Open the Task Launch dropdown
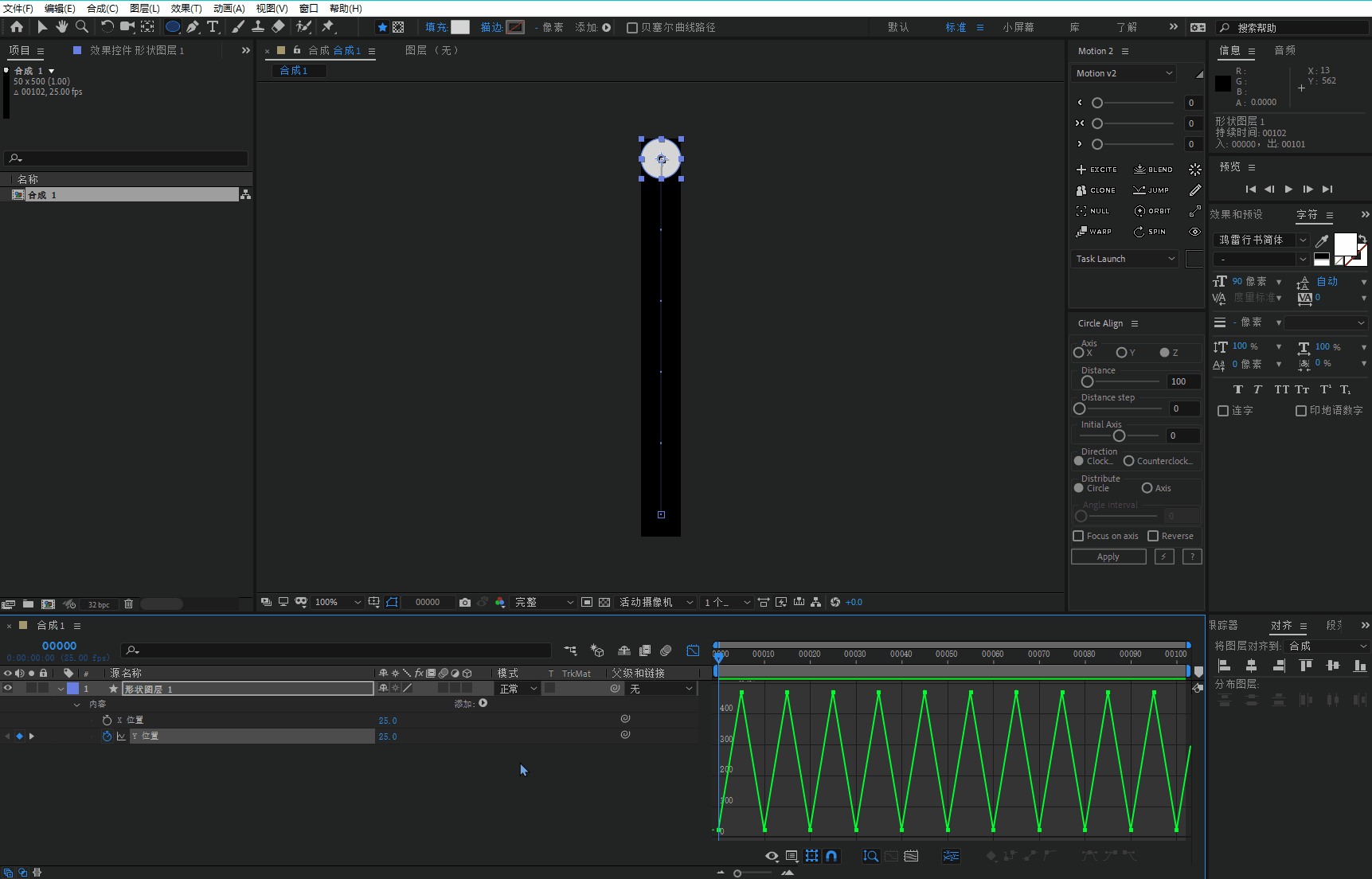This screenshot has height=879, width=1372. (1124, 259)
